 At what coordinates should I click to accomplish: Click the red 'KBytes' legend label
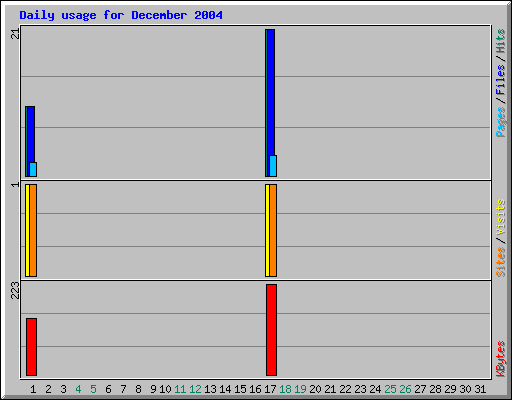pyautogui.click(x=500, y=359)
